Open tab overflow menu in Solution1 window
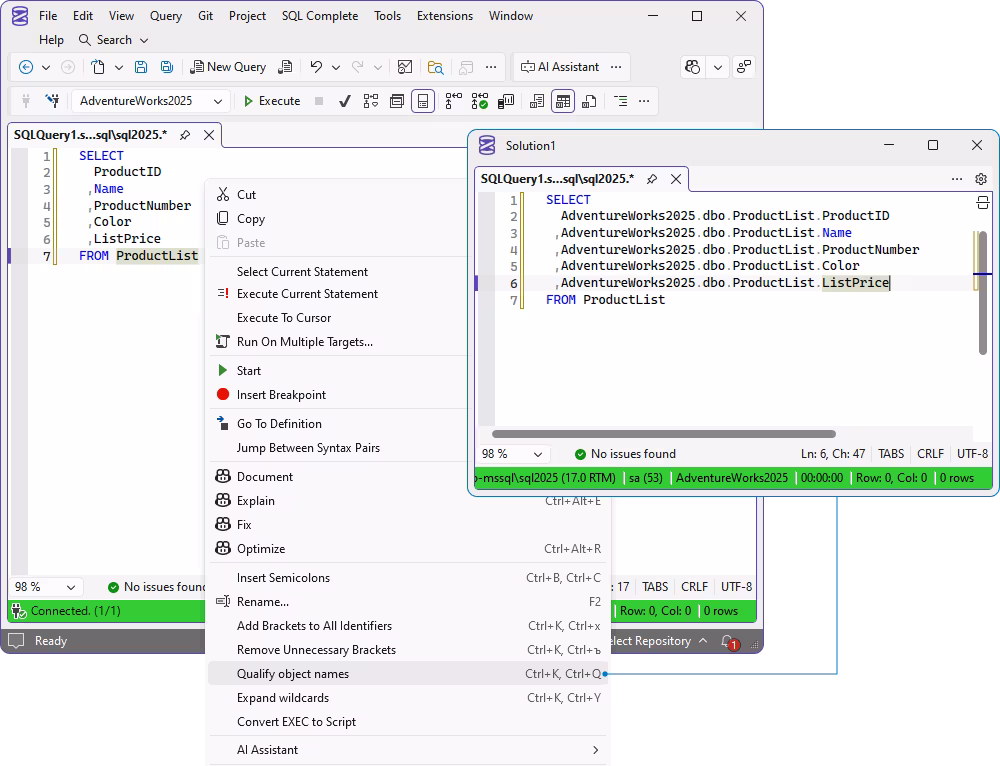 coord(957,179)
